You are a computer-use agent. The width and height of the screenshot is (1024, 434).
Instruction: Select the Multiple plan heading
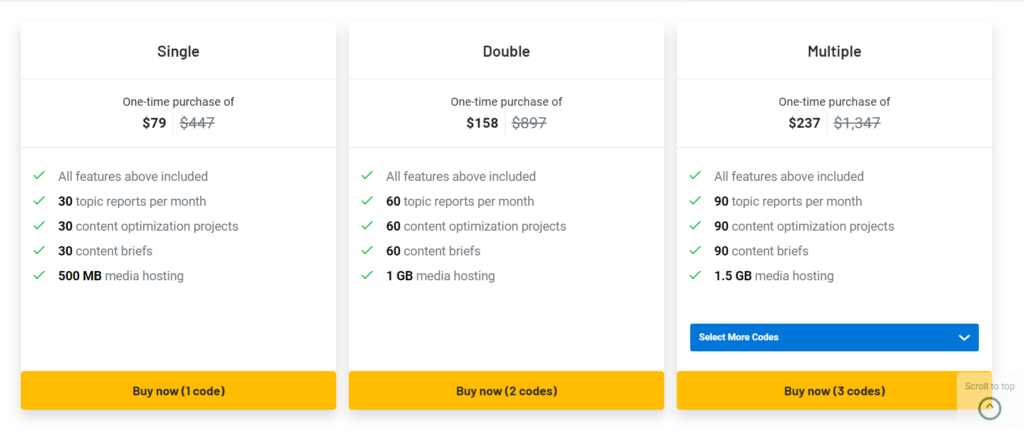click(x=834, y=52)
